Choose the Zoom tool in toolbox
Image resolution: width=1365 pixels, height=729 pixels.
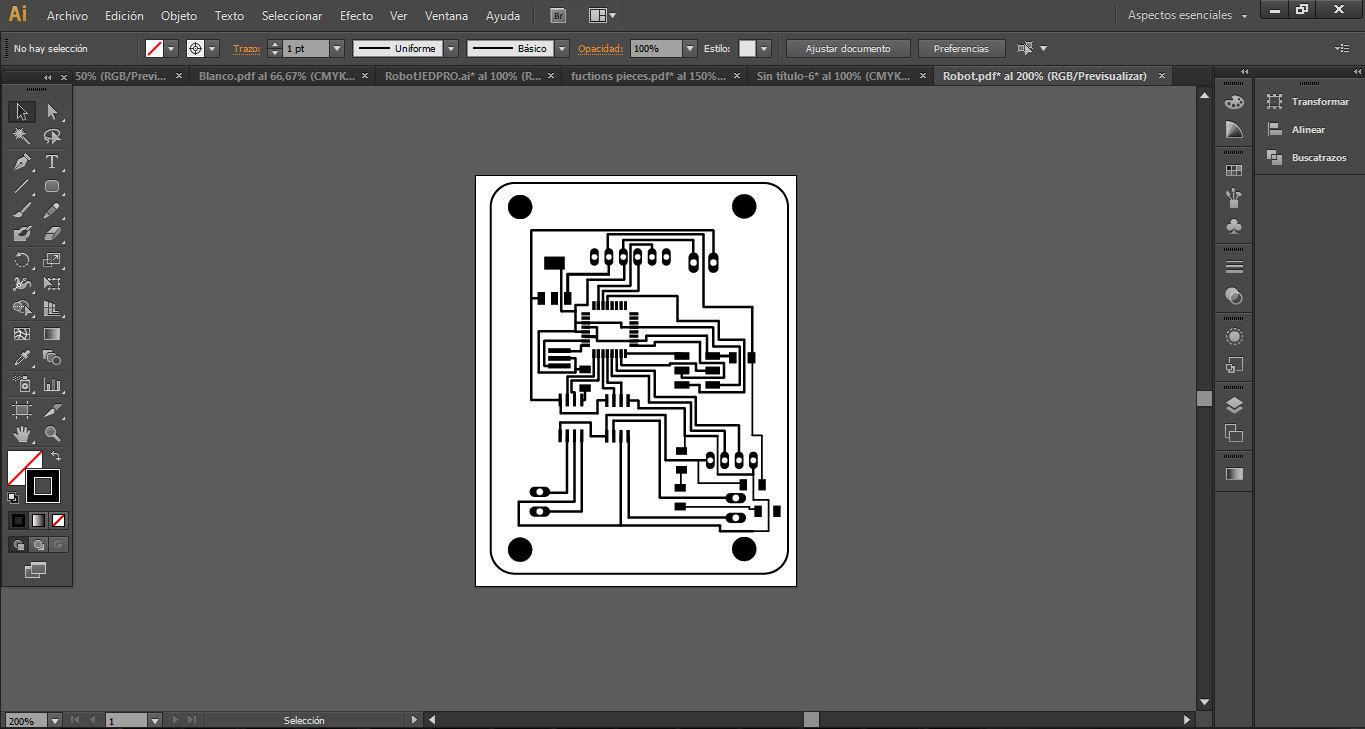52,434
